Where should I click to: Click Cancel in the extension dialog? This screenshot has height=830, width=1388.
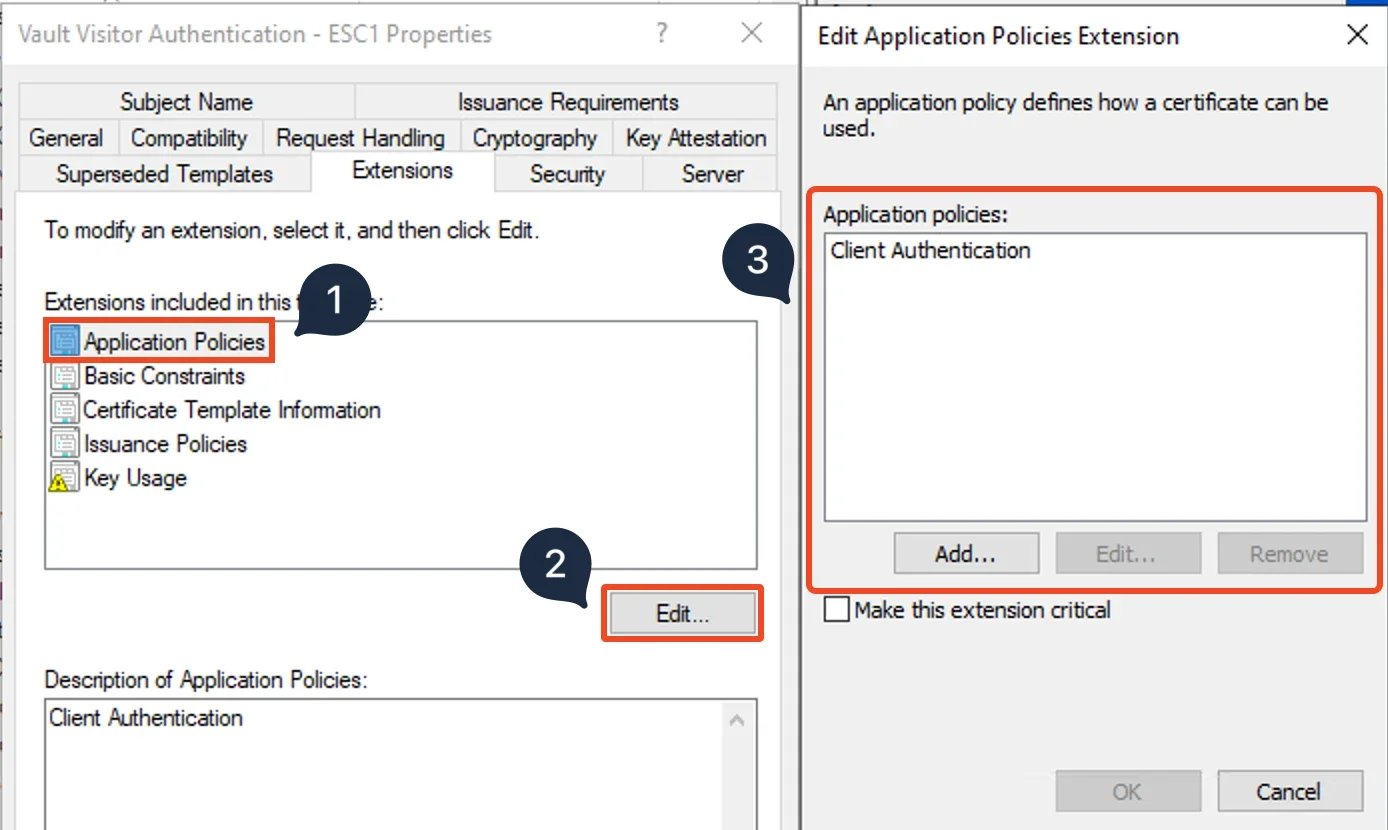pos(1289,791)
